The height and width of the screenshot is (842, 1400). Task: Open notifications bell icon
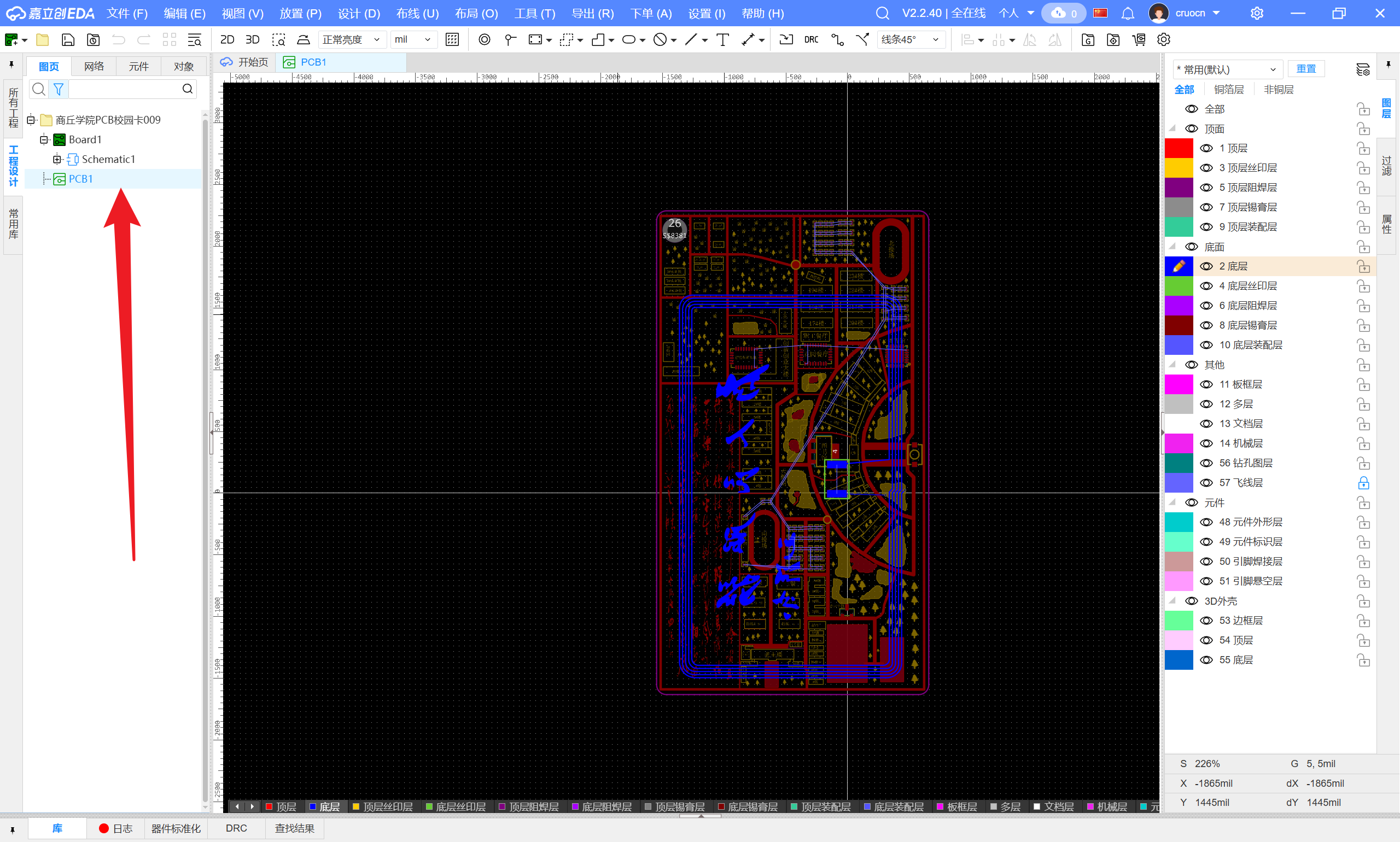pyautogui.click(x=1128, y=13)
